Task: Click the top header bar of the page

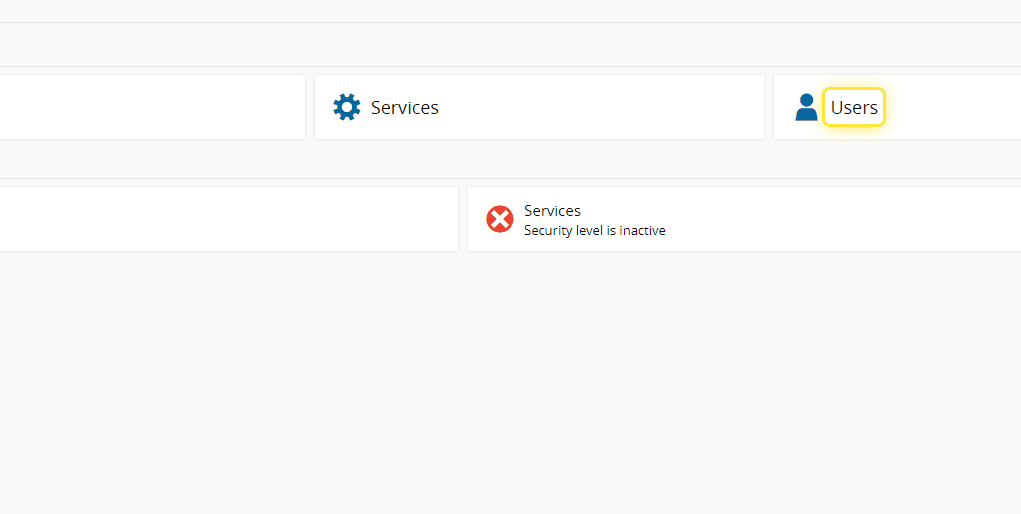Action: pos(500,10)
